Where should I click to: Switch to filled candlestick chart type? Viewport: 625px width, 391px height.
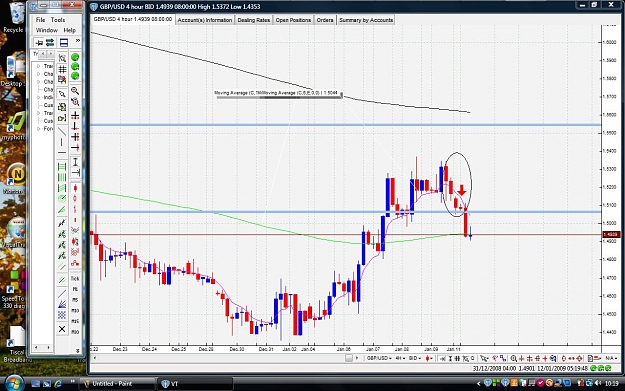[75, 188]
